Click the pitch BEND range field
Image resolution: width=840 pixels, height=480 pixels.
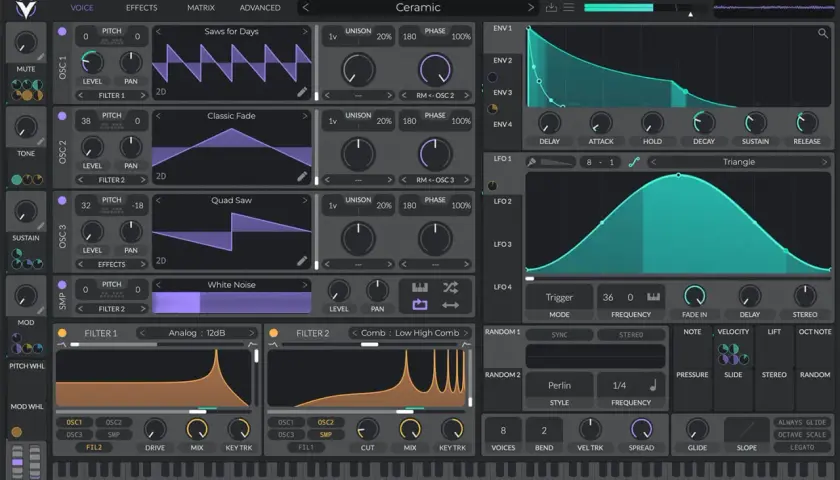(544, 430)
